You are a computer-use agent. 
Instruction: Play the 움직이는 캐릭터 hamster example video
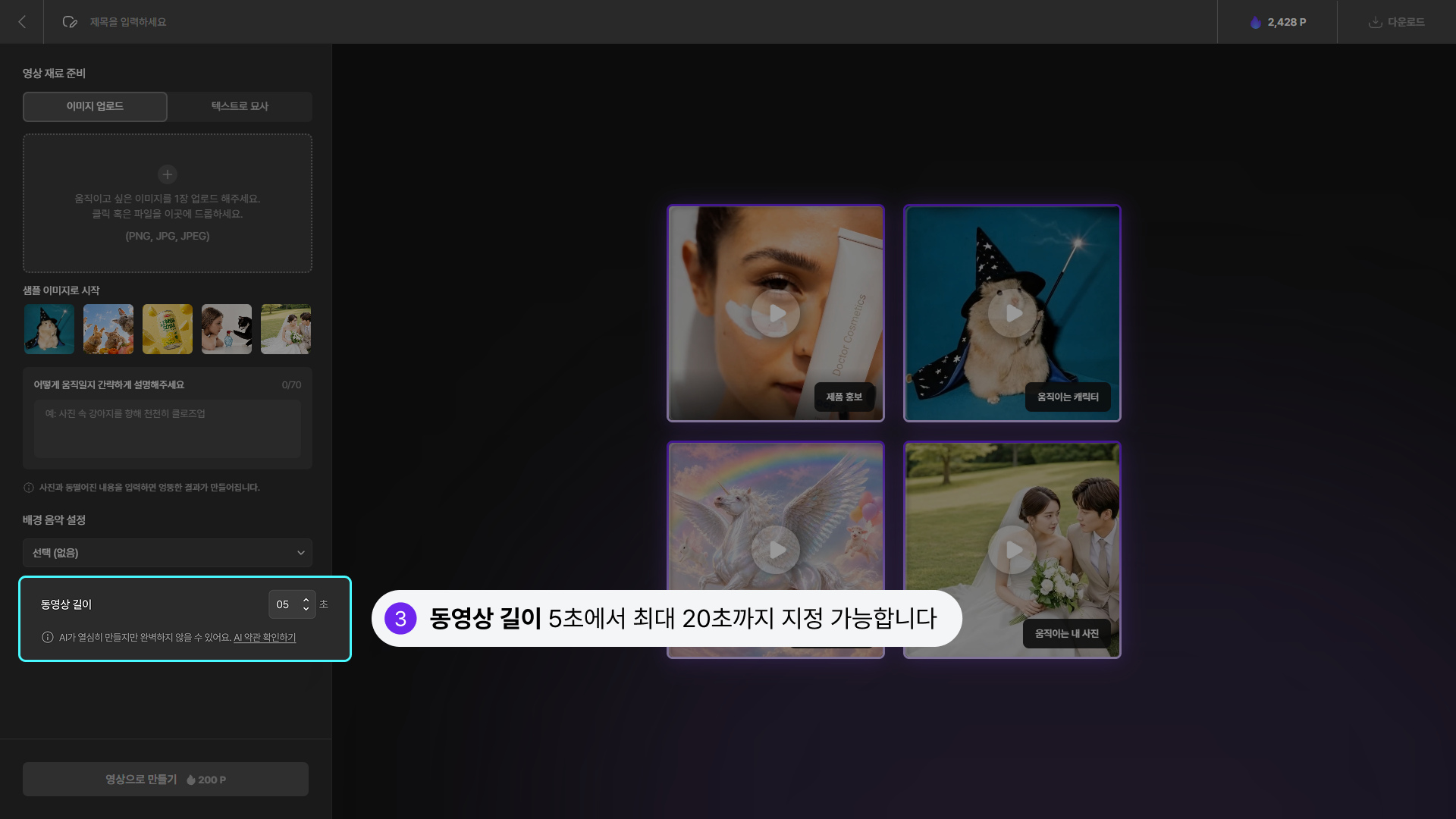1012,313
